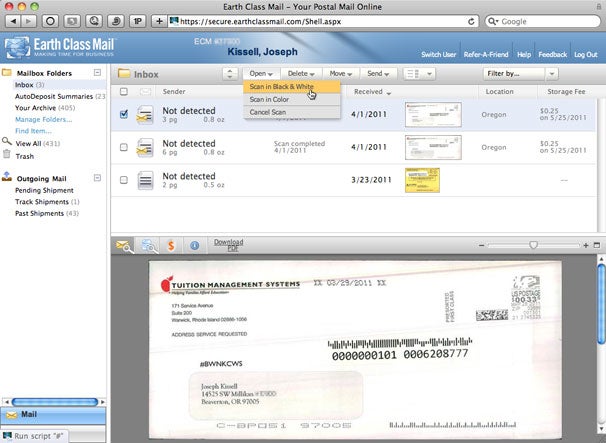
Task: Open the Move dropdown menu
Action: [x=340, y=73]
